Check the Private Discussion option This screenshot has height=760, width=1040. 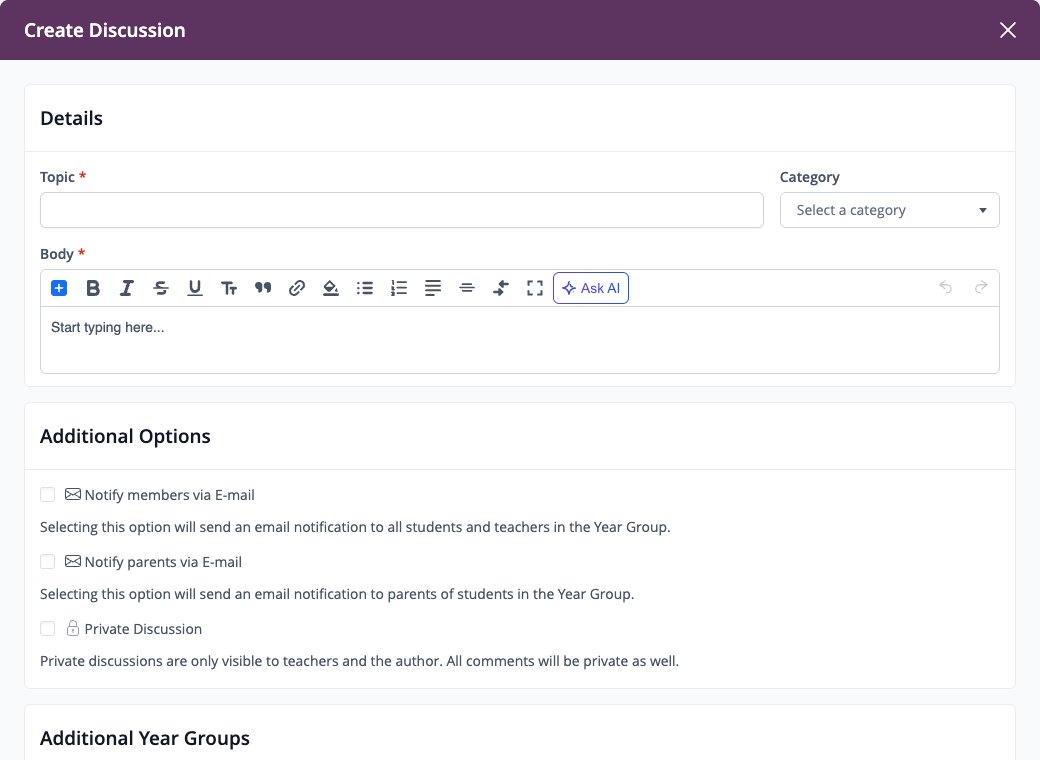pos(47,629)
